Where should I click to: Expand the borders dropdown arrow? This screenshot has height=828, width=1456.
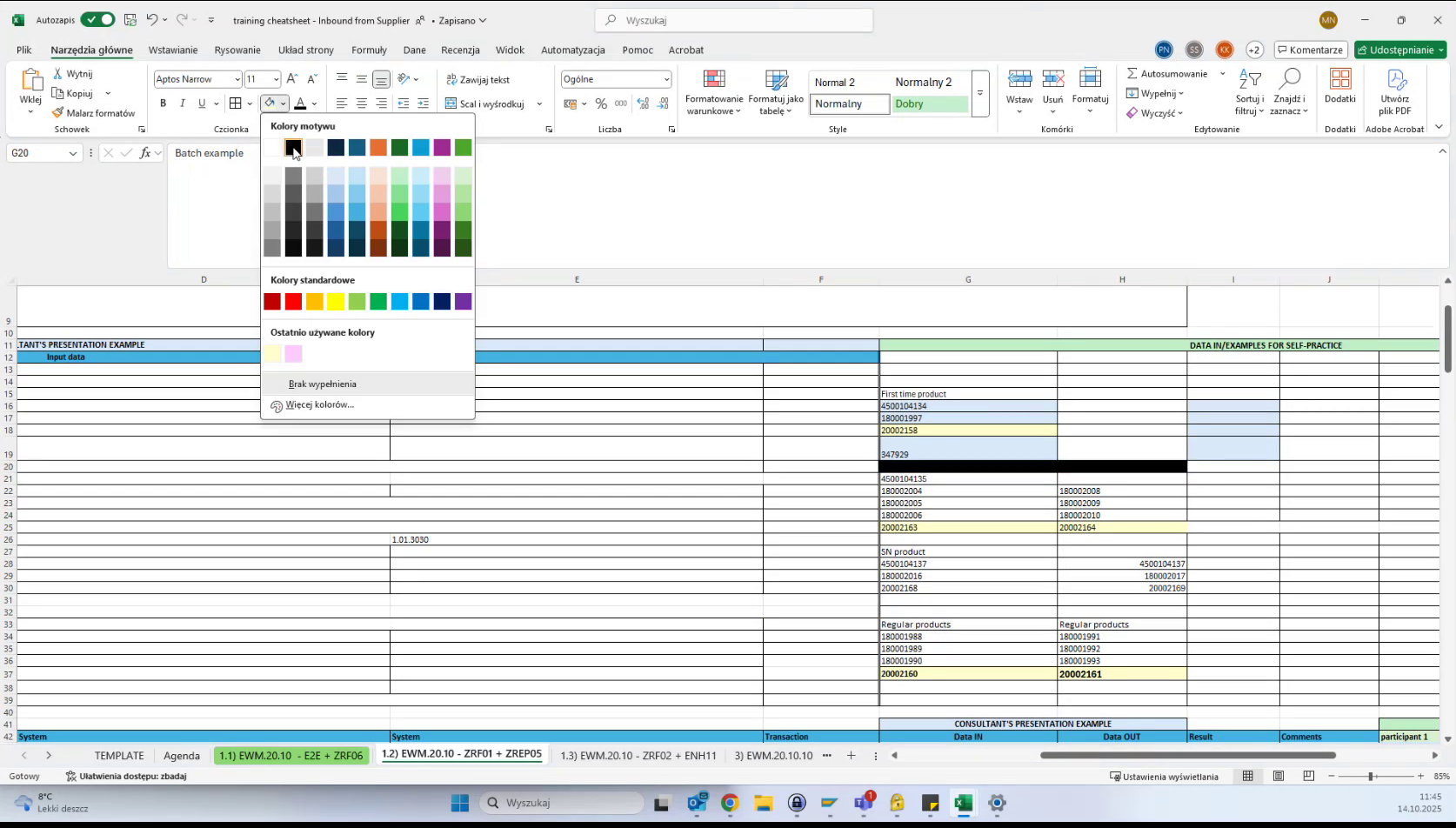point(250,103)
